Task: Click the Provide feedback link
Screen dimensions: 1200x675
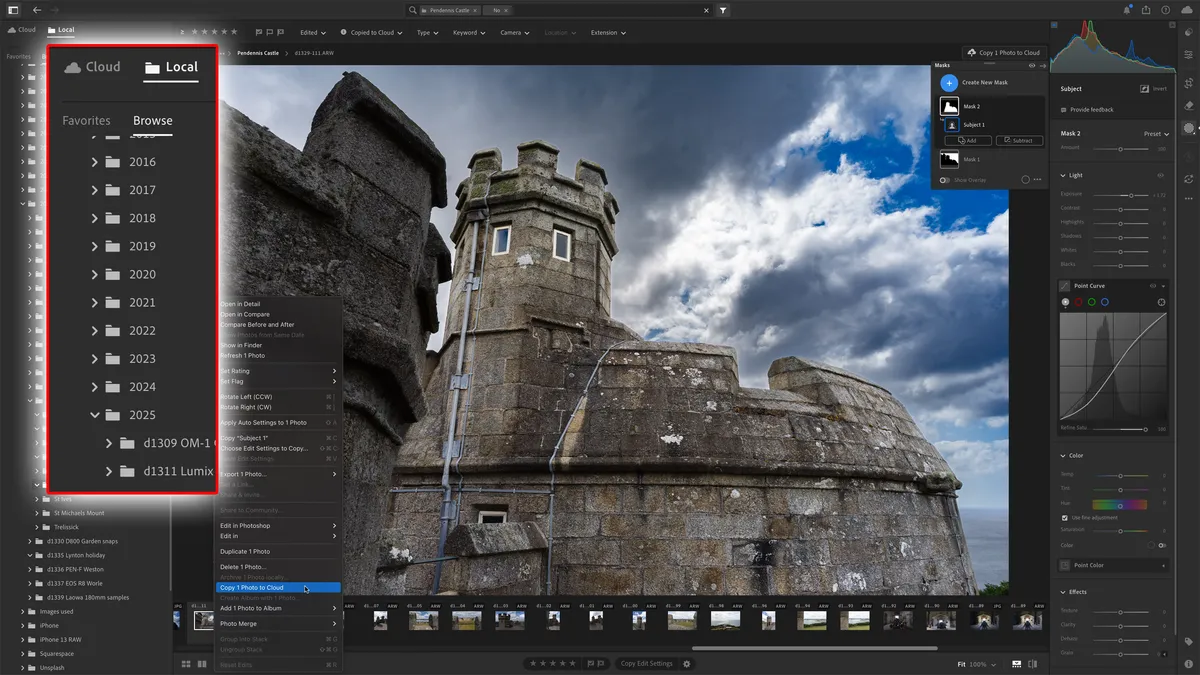Action: 1092,110
